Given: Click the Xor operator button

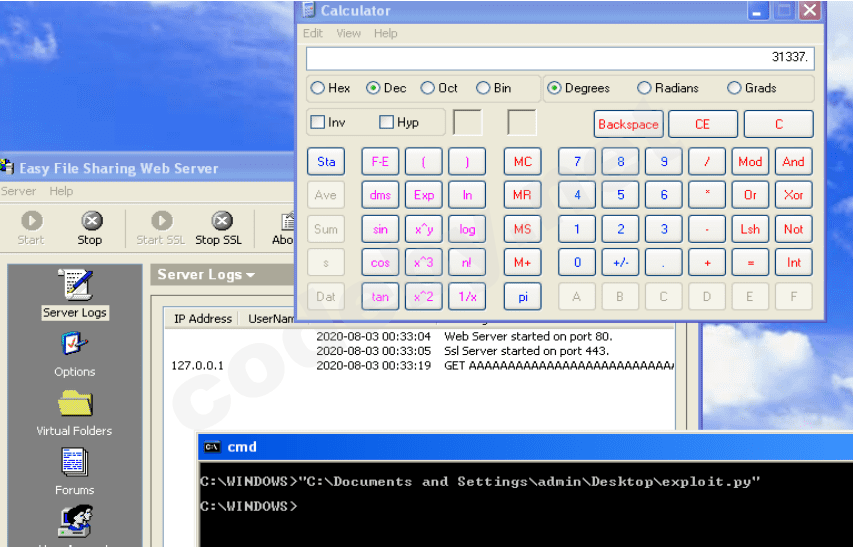Looking at the screenshot, I should click(794, 195).
